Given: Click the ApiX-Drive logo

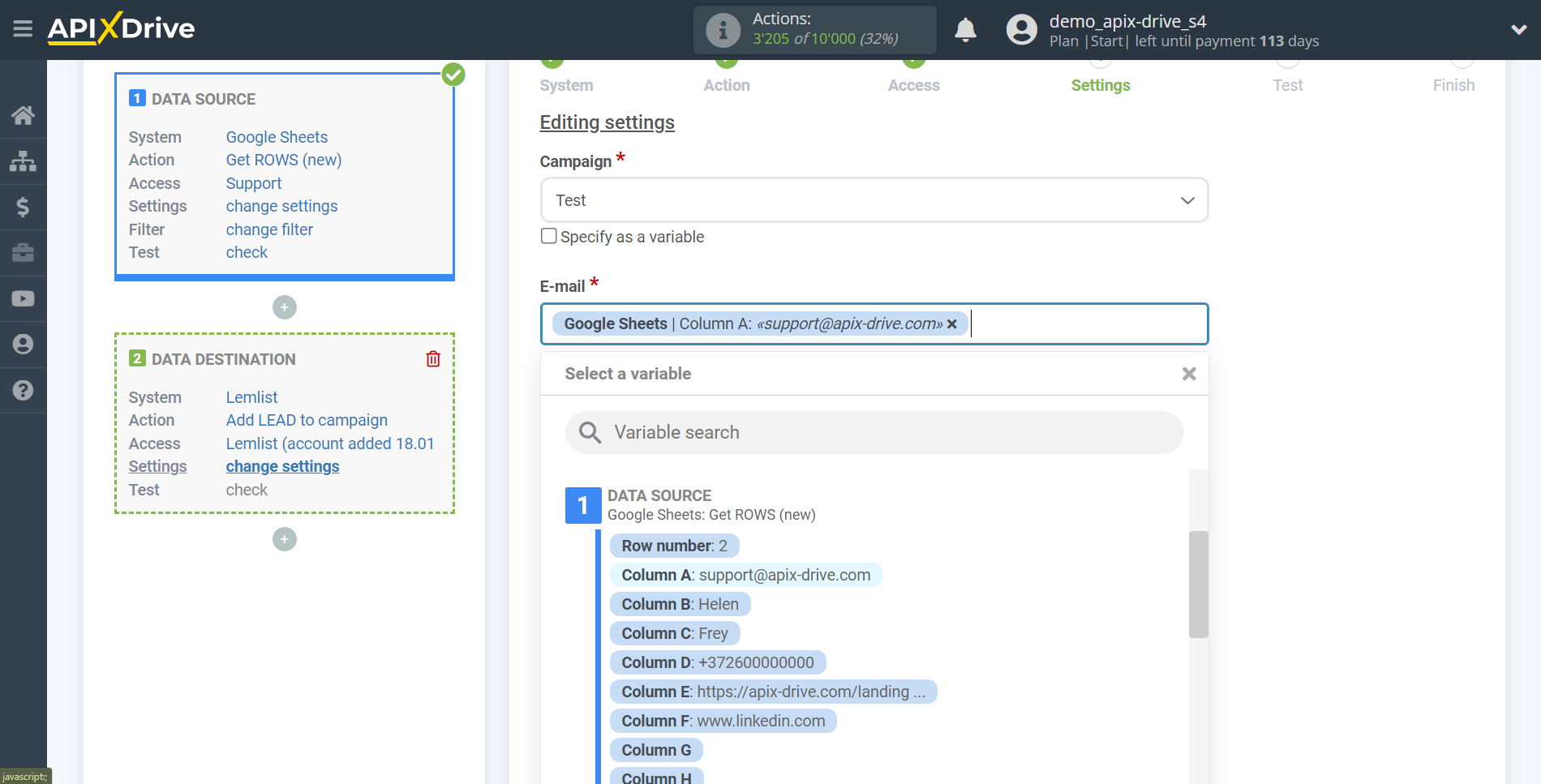Looking at the screenshot, I should tap(121, 28).
